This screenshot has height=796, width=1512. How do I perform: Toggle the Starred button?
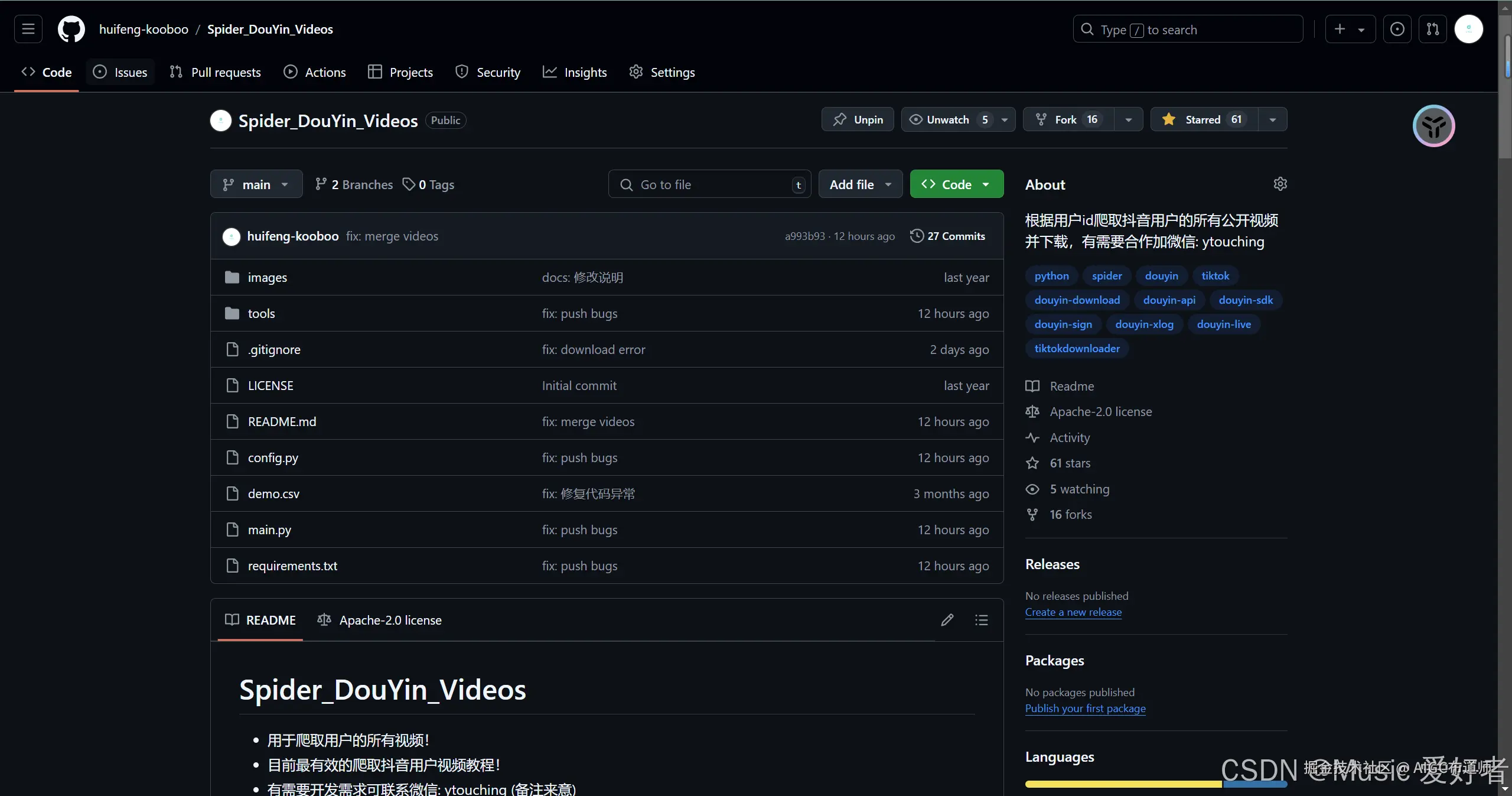(1204, 119)
